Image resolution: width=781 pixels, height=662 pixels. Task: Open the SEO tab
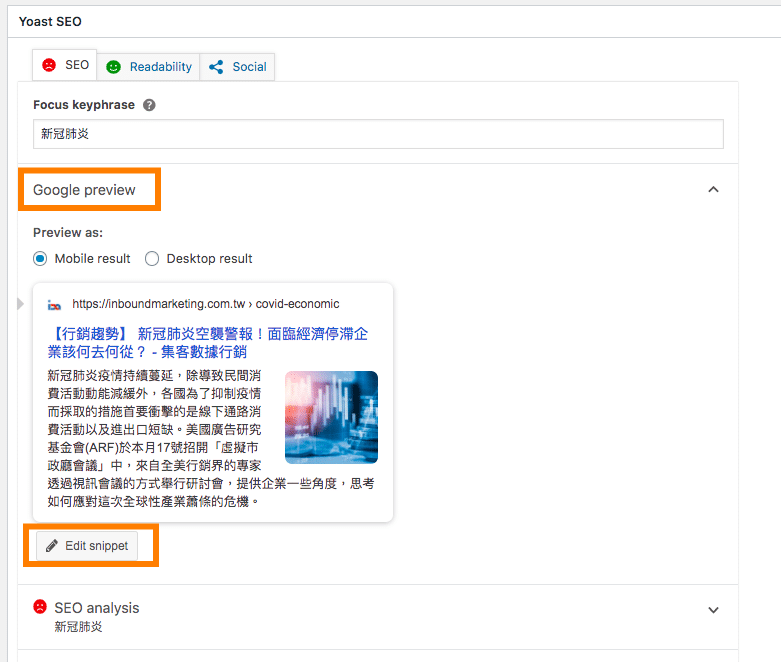65,65
